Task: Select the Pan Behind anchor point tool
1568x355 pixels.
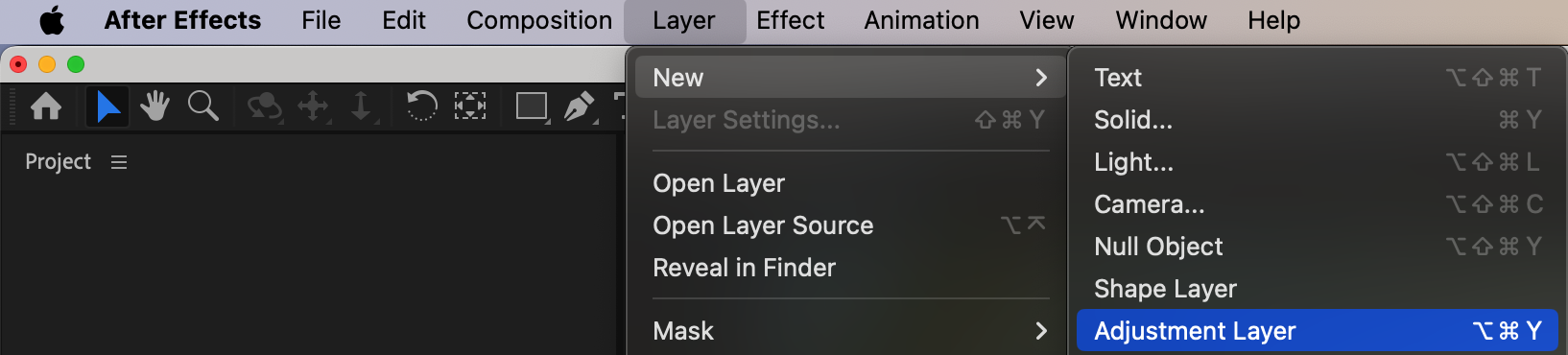Action: (469, 106)
